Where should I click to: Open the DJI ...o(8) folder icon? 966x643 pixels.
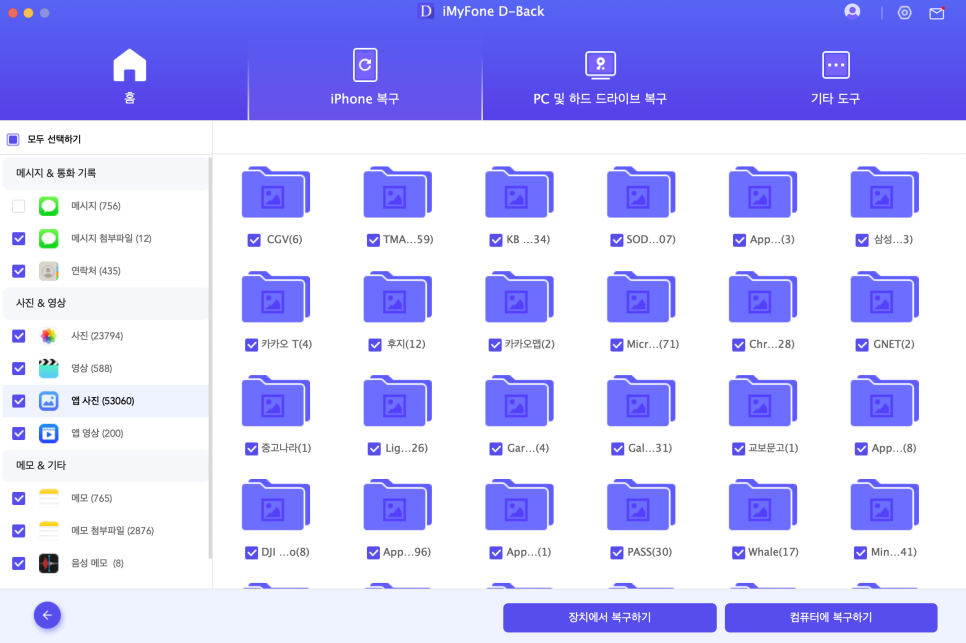(275, 505)
